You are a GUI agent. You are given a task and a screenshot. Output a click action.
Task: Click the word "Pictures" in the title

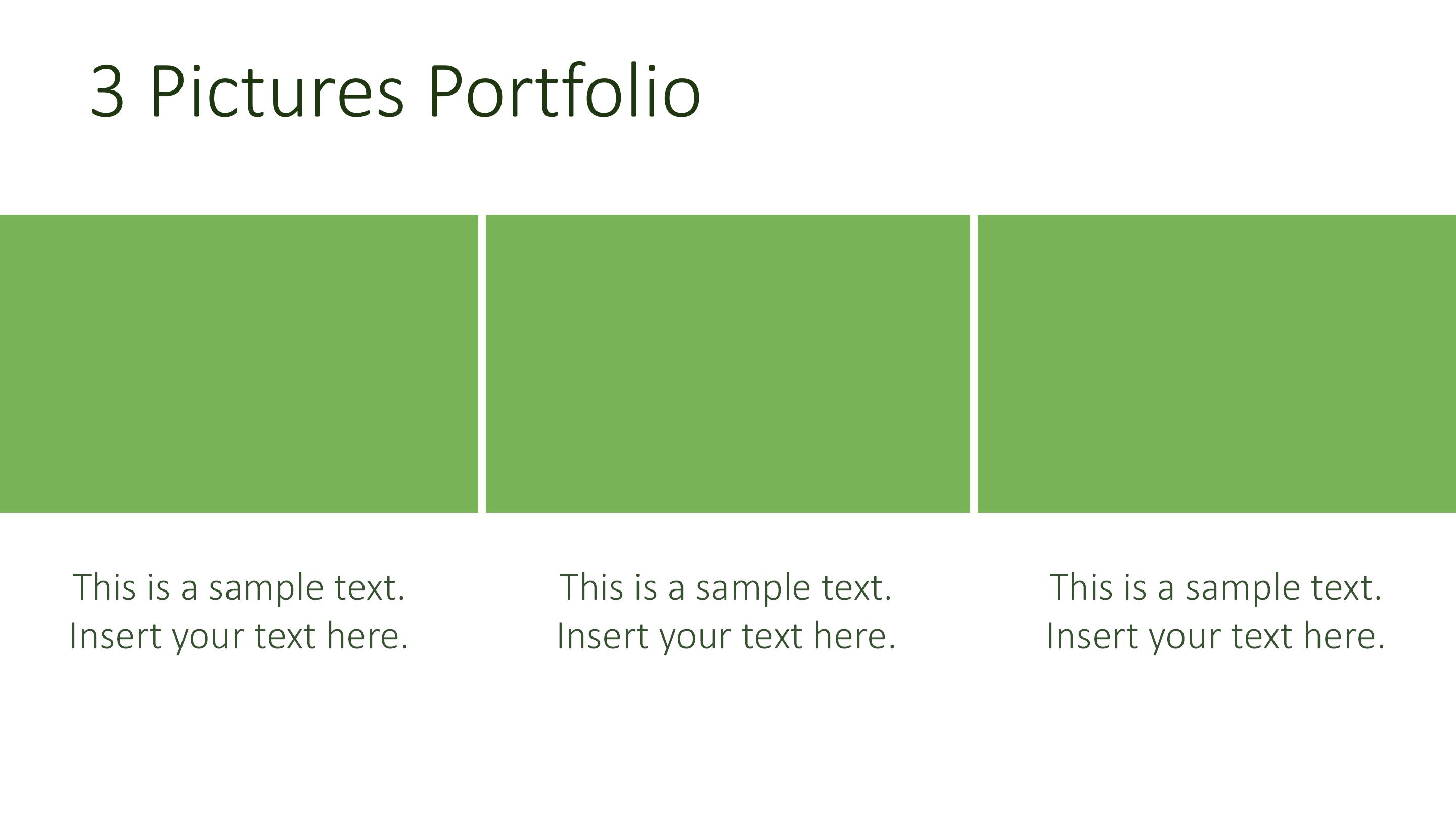point(277,92)
